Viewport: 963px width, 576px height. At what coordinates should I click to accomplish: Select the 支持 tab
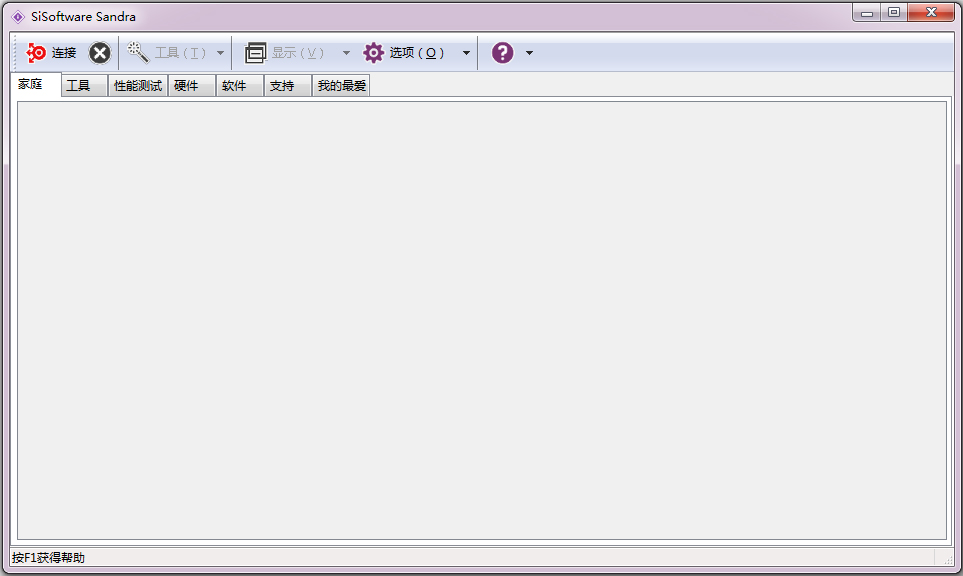click(288, 85)
